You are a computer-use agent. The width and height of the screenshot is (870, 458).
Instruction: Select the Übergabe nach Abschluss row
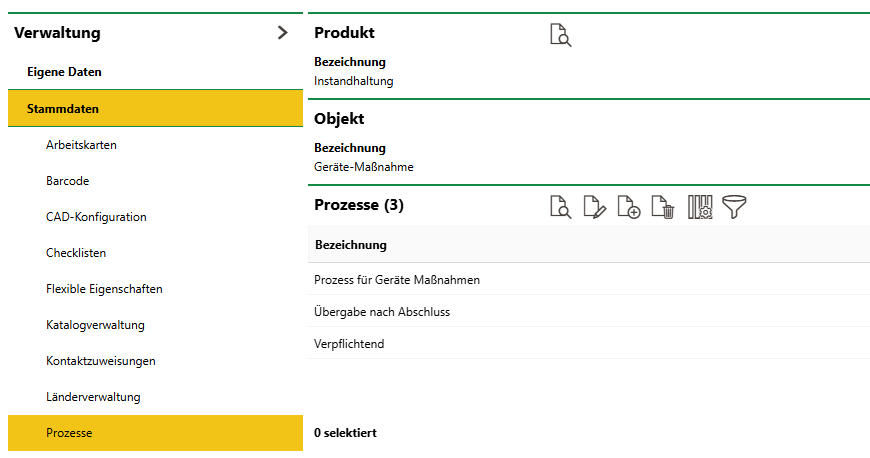(382, 312)
